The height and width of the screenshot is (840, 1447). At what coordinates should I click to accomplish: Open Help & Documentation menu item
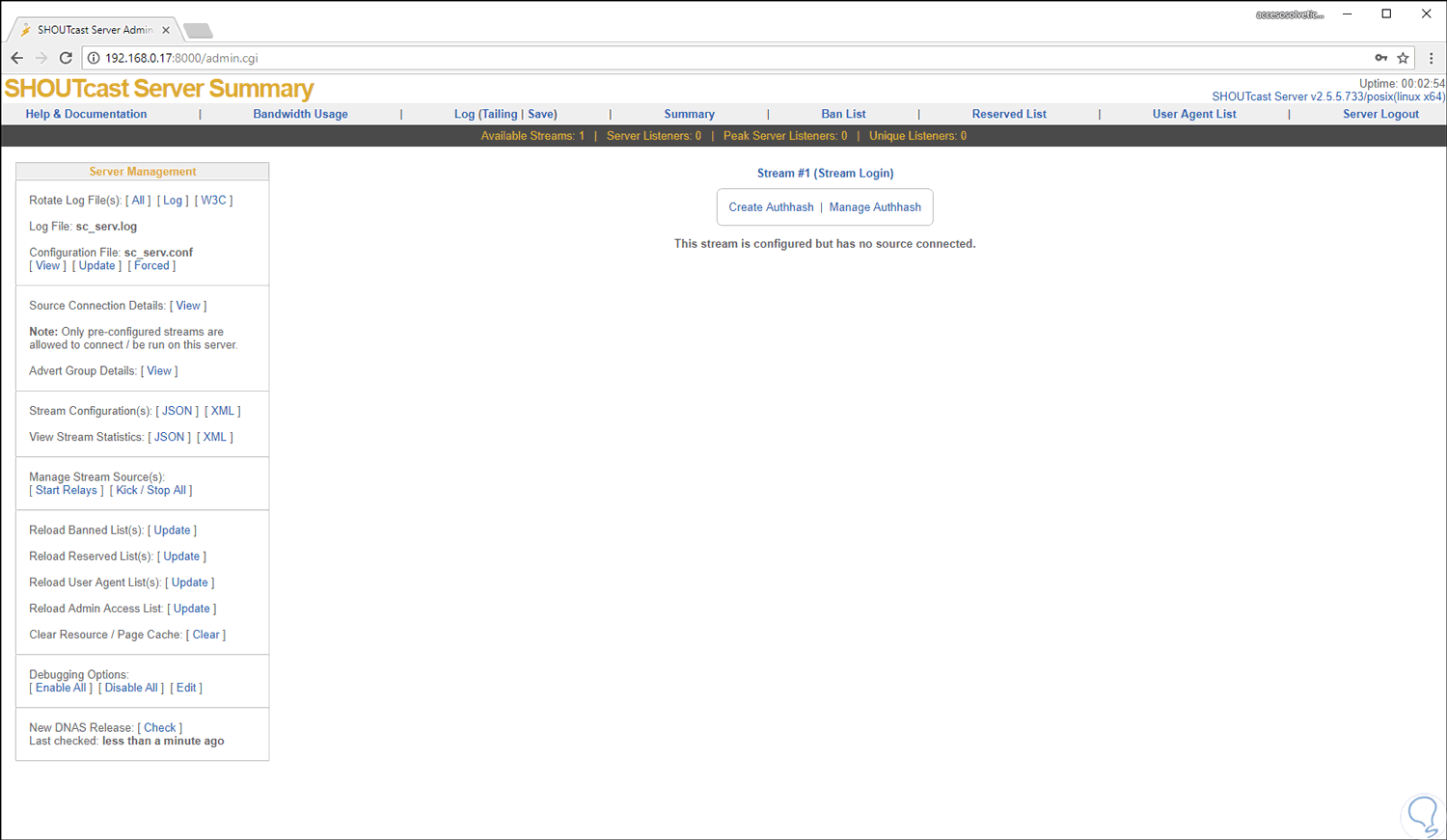(x=86, y=114)
